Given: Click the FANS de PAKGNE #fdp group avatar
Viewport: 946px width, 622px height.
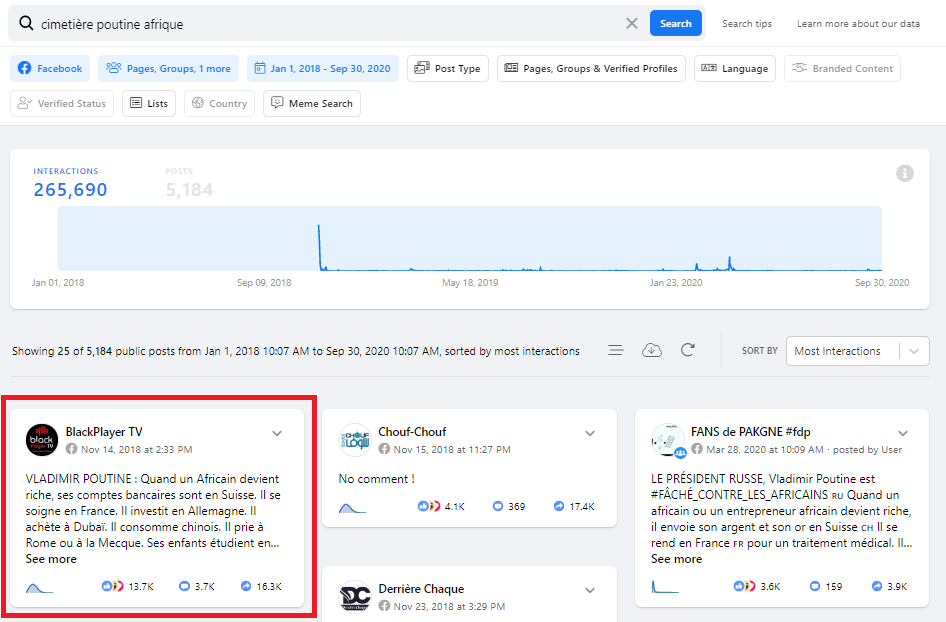Looking at the screenshot, I should [668, 440].
